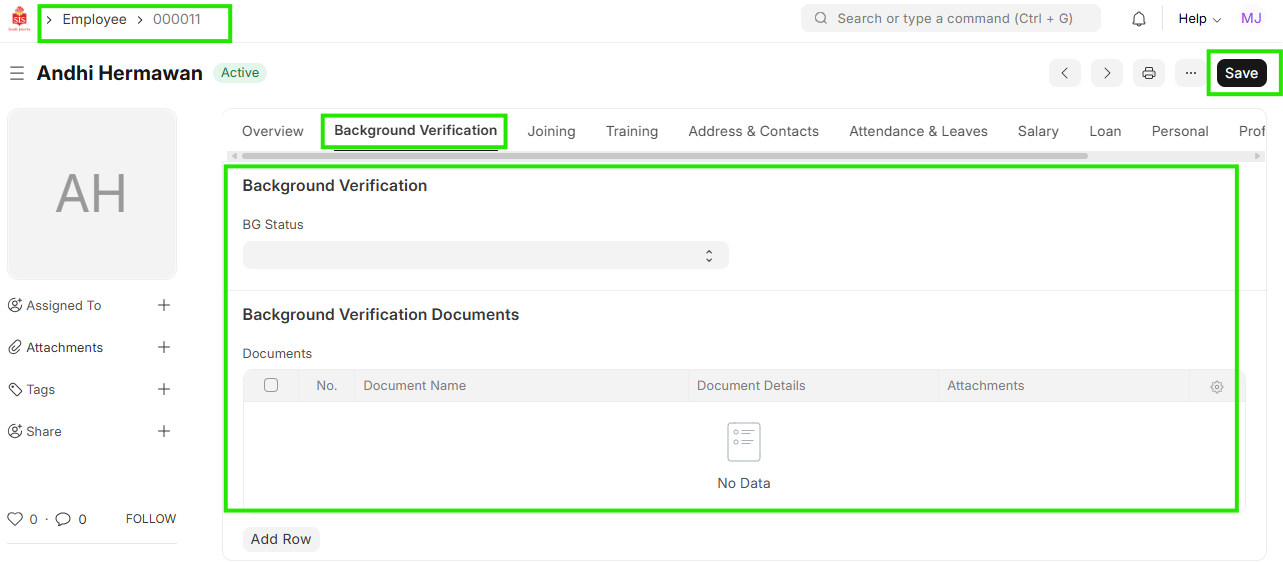Click the notifications bell icon
The image size is (1283, 562).
coord(1138,19)
